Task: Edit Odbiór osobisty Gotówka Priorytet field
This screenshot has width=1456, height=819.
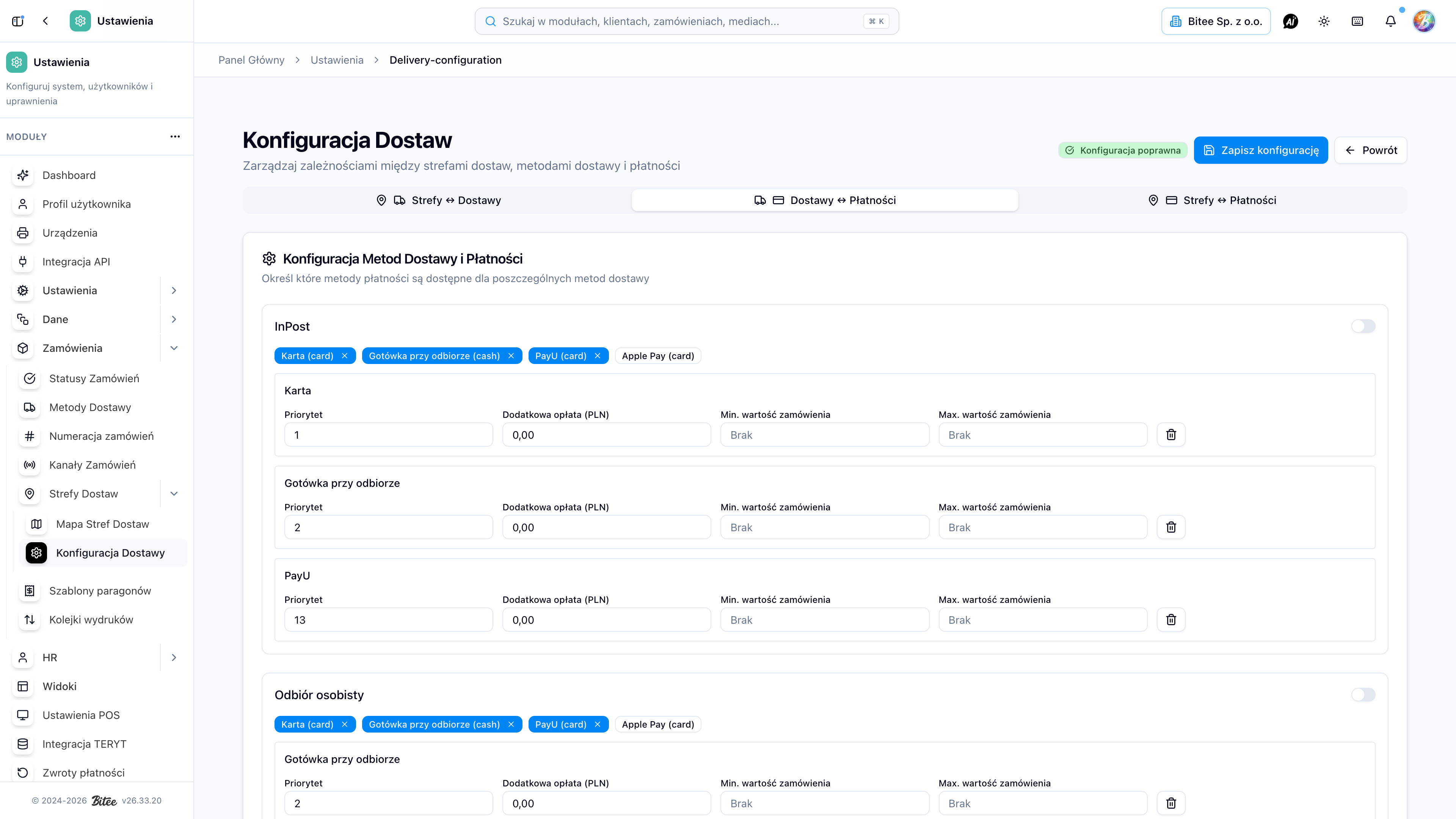Action: click(388, 803)
